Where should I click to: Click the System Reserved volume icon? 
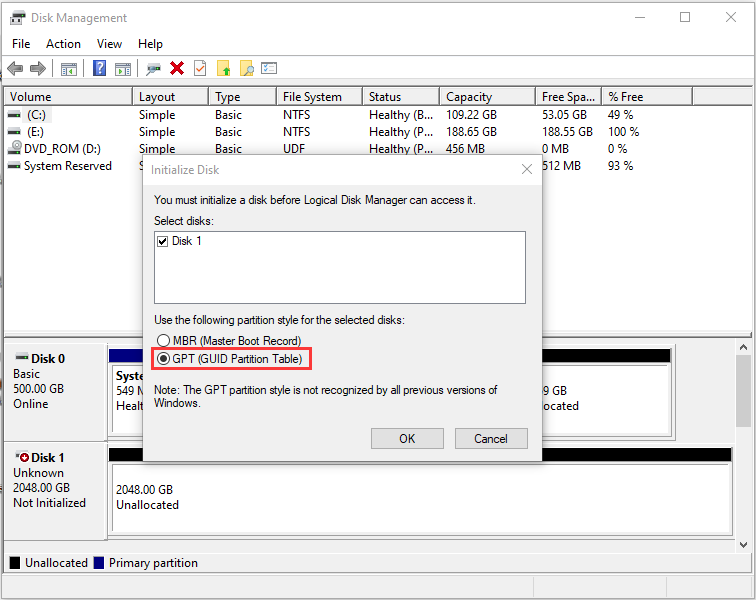tap(14, 166)
